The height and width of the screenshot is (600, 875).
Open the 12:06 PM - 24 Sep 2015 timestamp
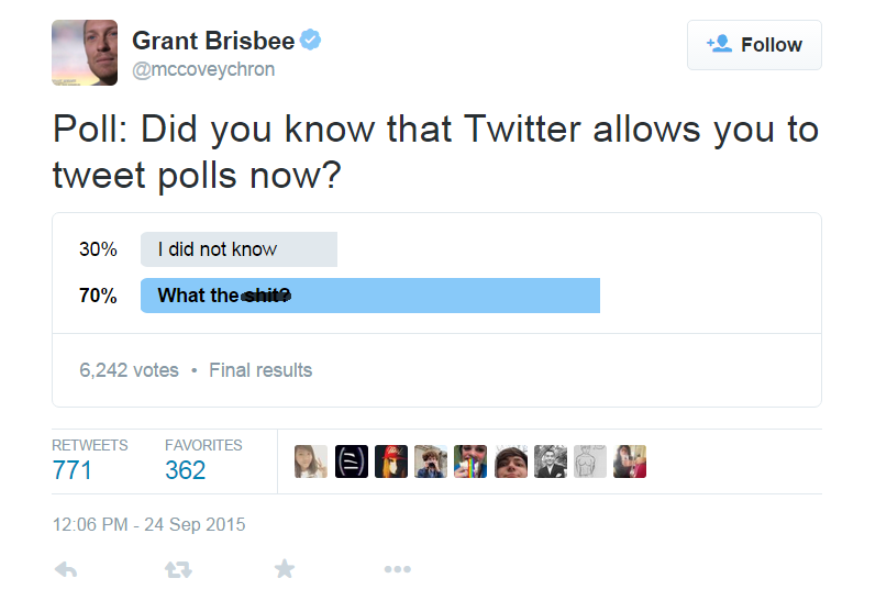[x=149, y=524]
